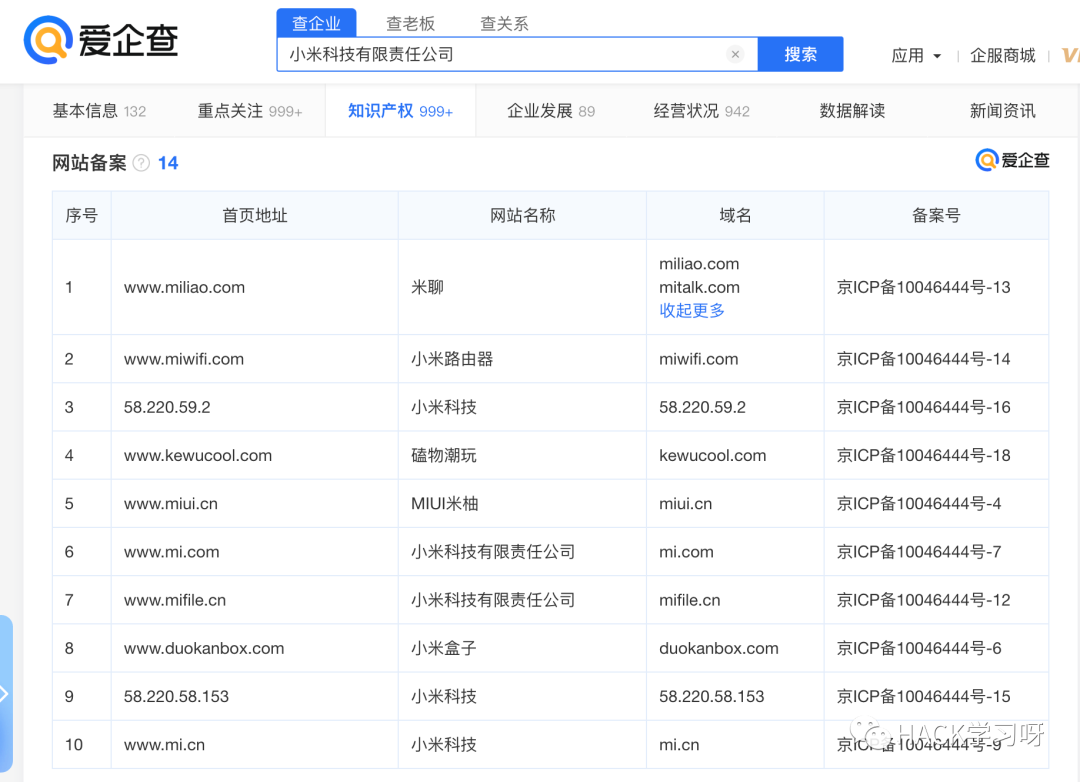Focus the company name search field

pyautogui.click(x=503, y=54)
